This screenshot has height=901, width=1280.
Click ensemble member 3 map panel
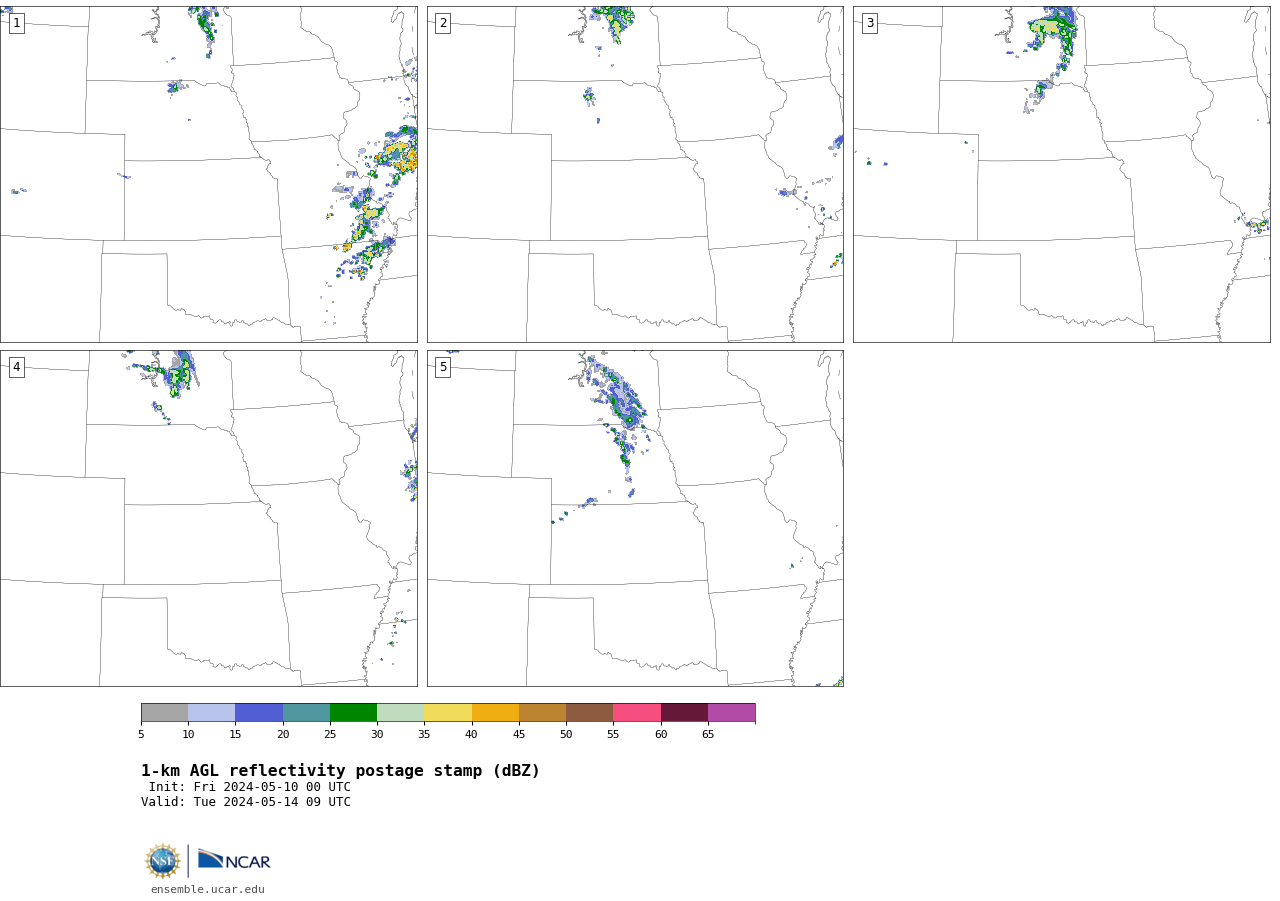pos(1061,174)
